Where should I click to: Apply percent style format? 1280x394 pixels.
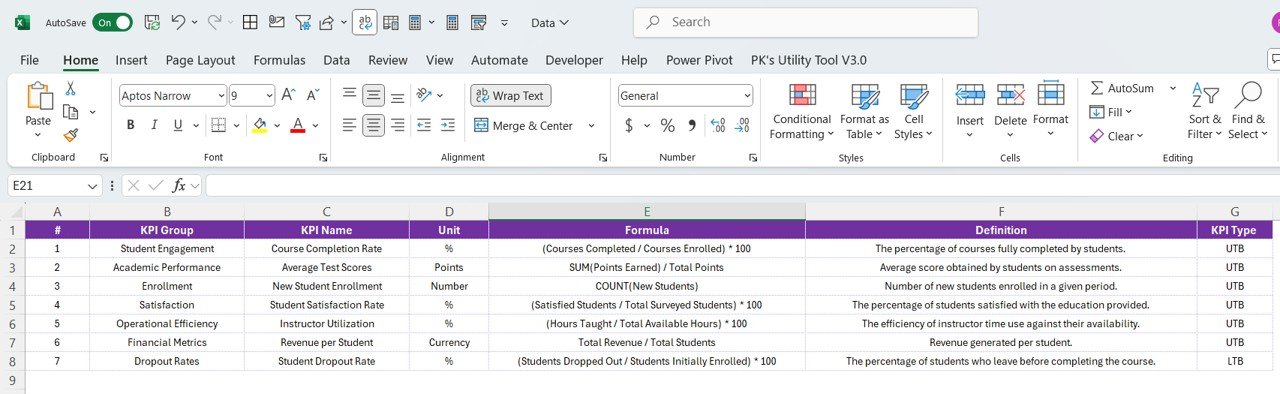(667, 125)
